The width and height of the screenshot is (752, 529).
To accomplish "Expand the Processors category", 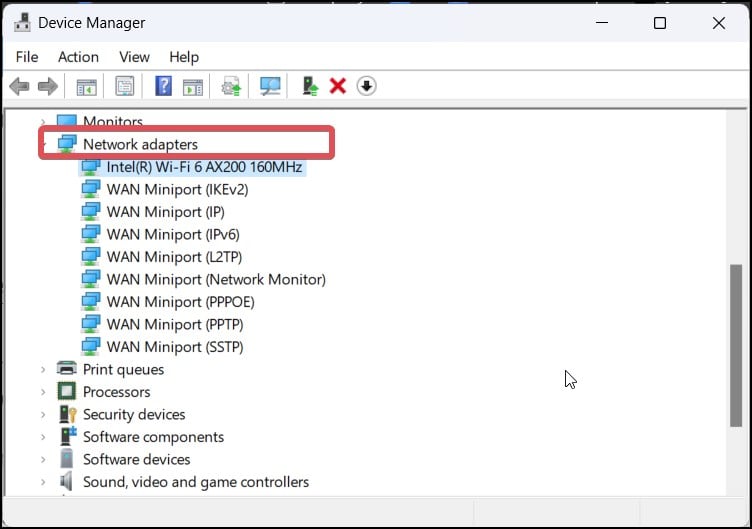I will [x=43, y=392].
